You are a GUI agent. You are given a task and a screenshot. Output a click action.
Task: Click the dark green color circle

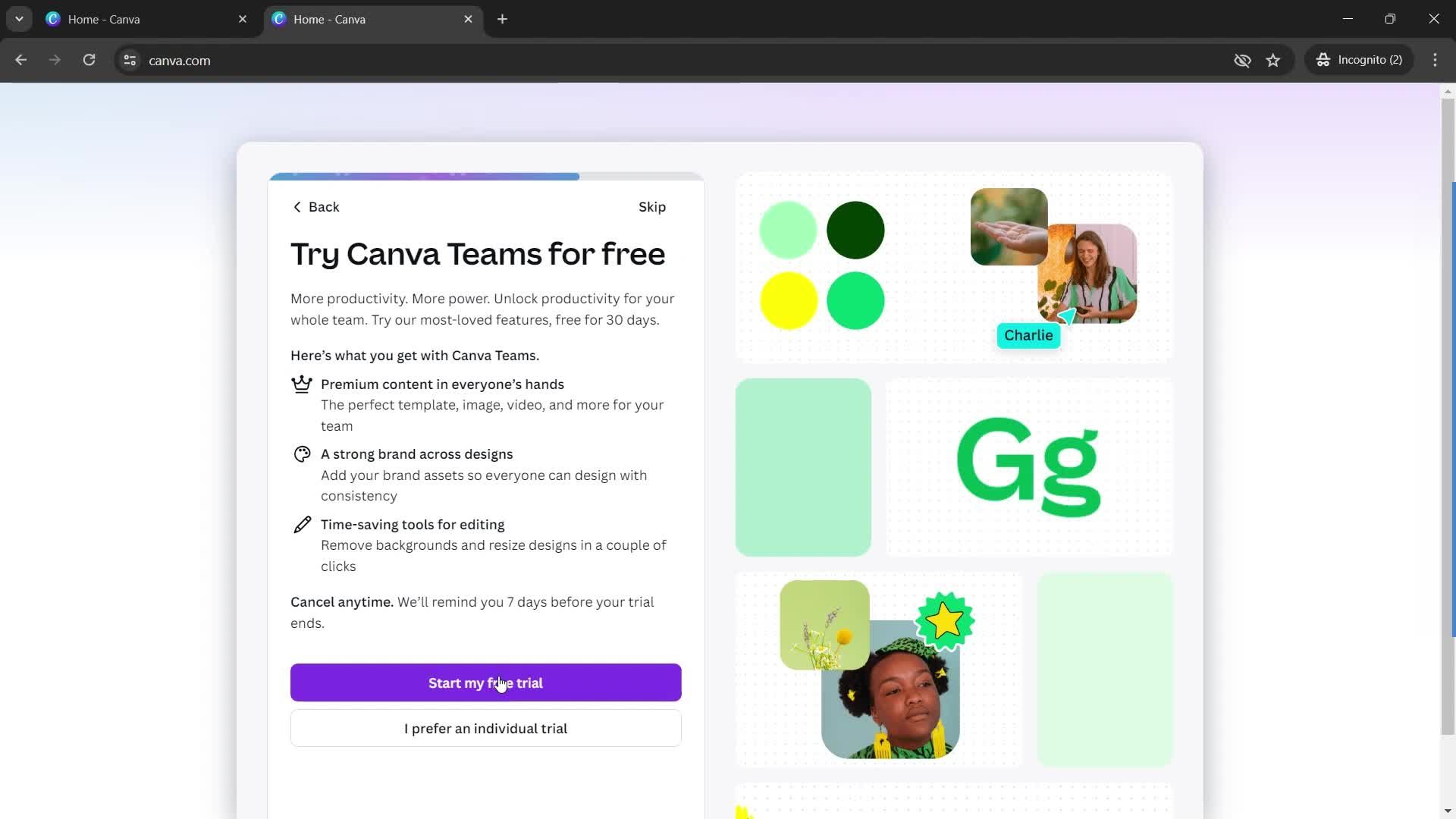[855, 230]
